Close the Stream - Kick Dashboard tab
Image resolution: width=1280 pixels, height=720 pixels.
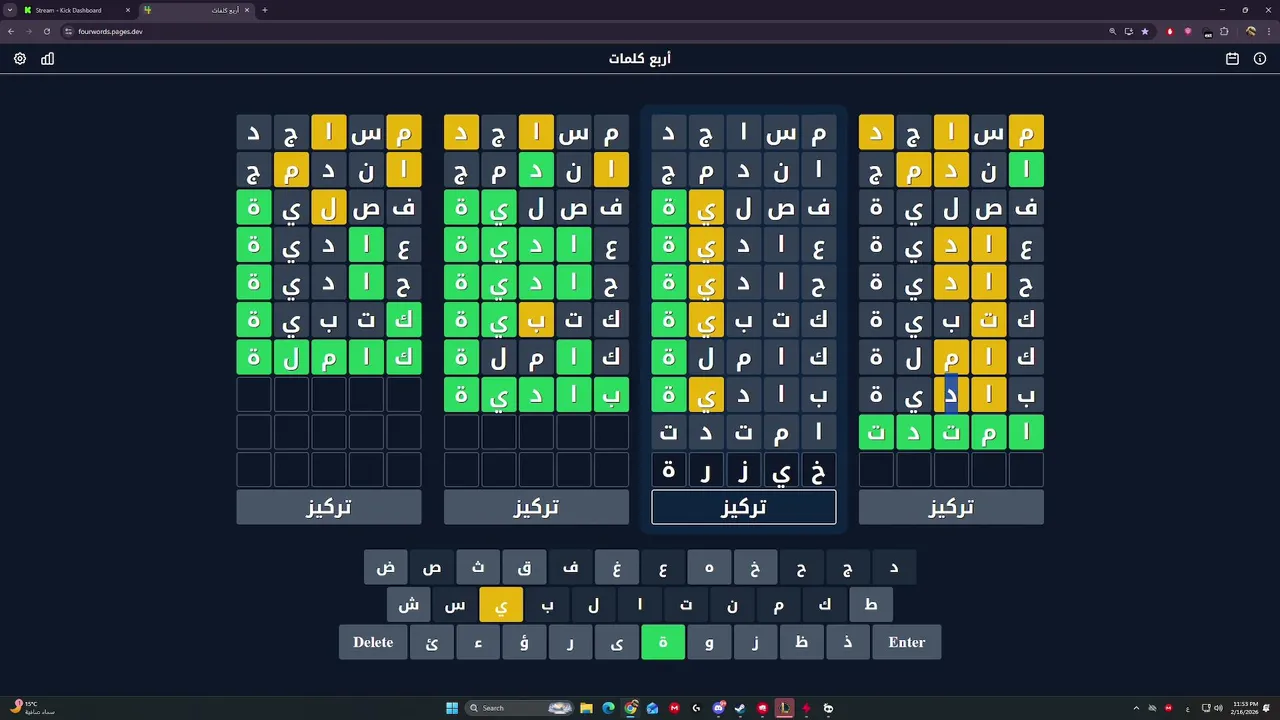[x=127, y=10]
